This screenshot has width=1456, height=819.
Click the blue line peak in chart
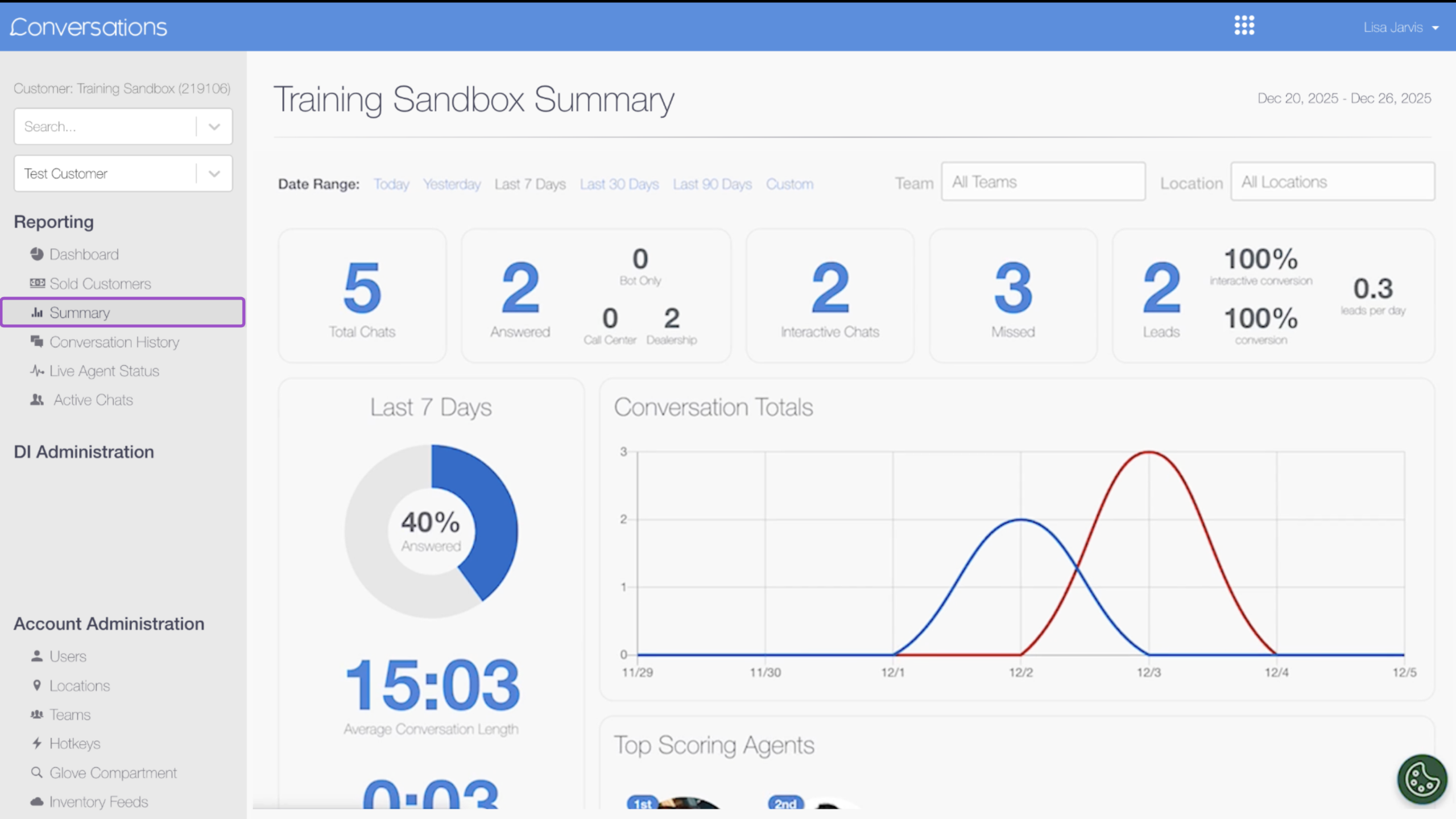(x=1021, y=520)
